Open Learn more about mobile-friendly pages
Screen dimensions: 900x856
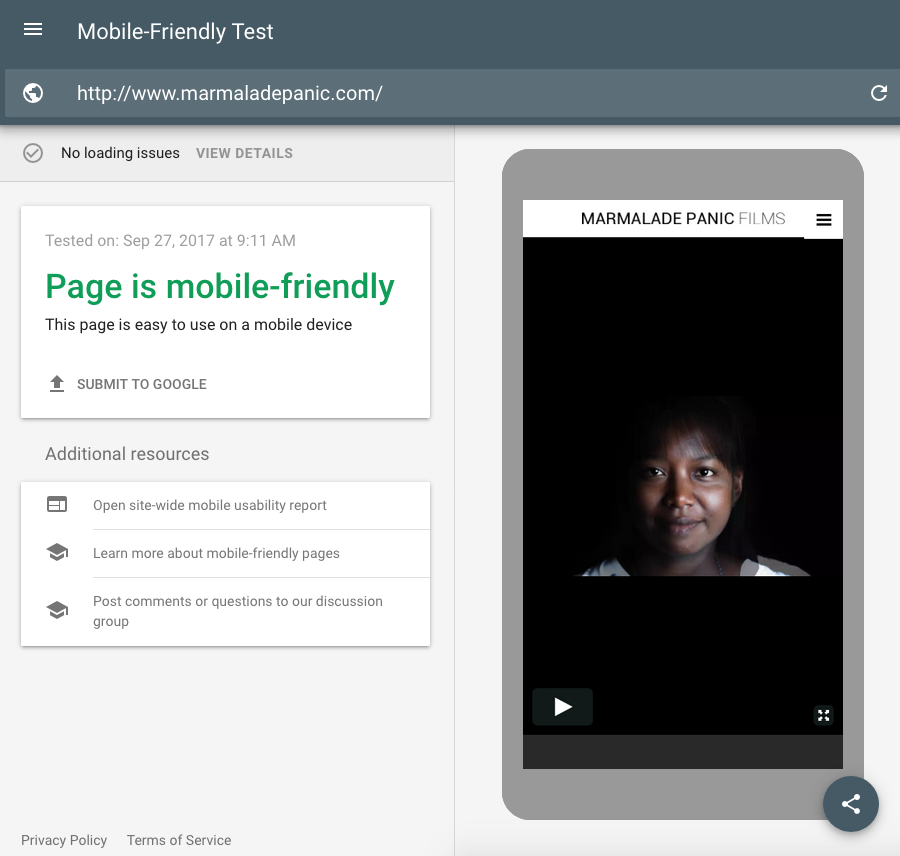coord(216,553)
